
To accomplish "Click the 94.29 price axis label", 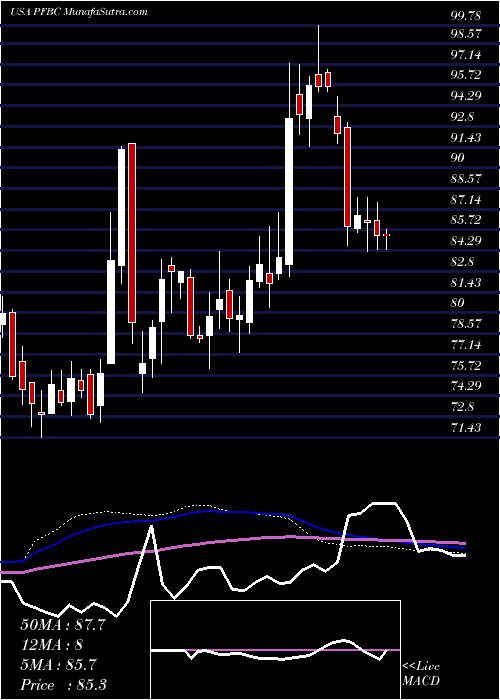I will (x=466, y=96).
